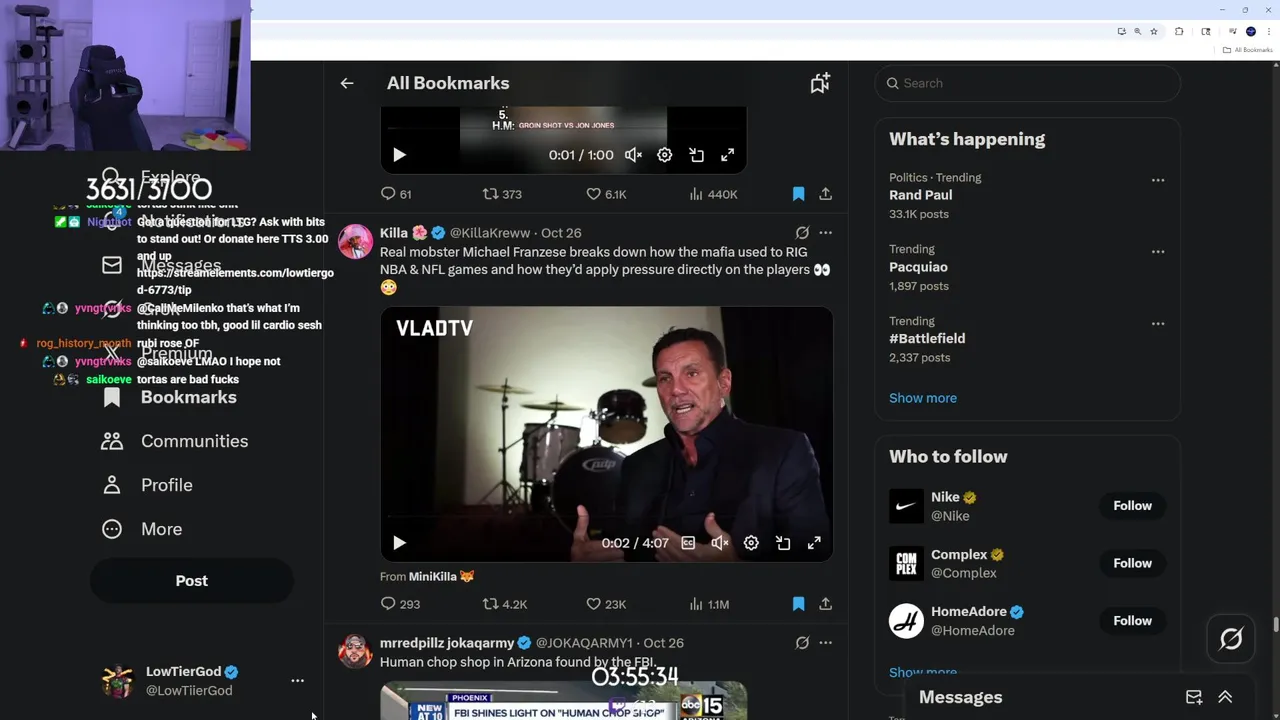Remove bookmark on the 1.1M views post
The image size is (1280, 720).
click(x=798, y=604)
